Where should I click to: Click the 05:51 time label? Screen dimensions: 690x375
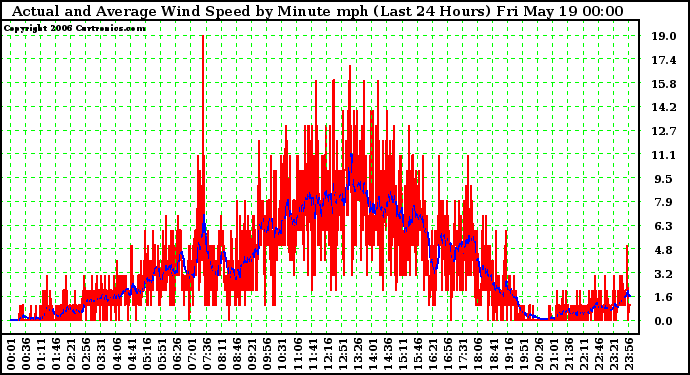pyautogui.click(x=161, y=354)
